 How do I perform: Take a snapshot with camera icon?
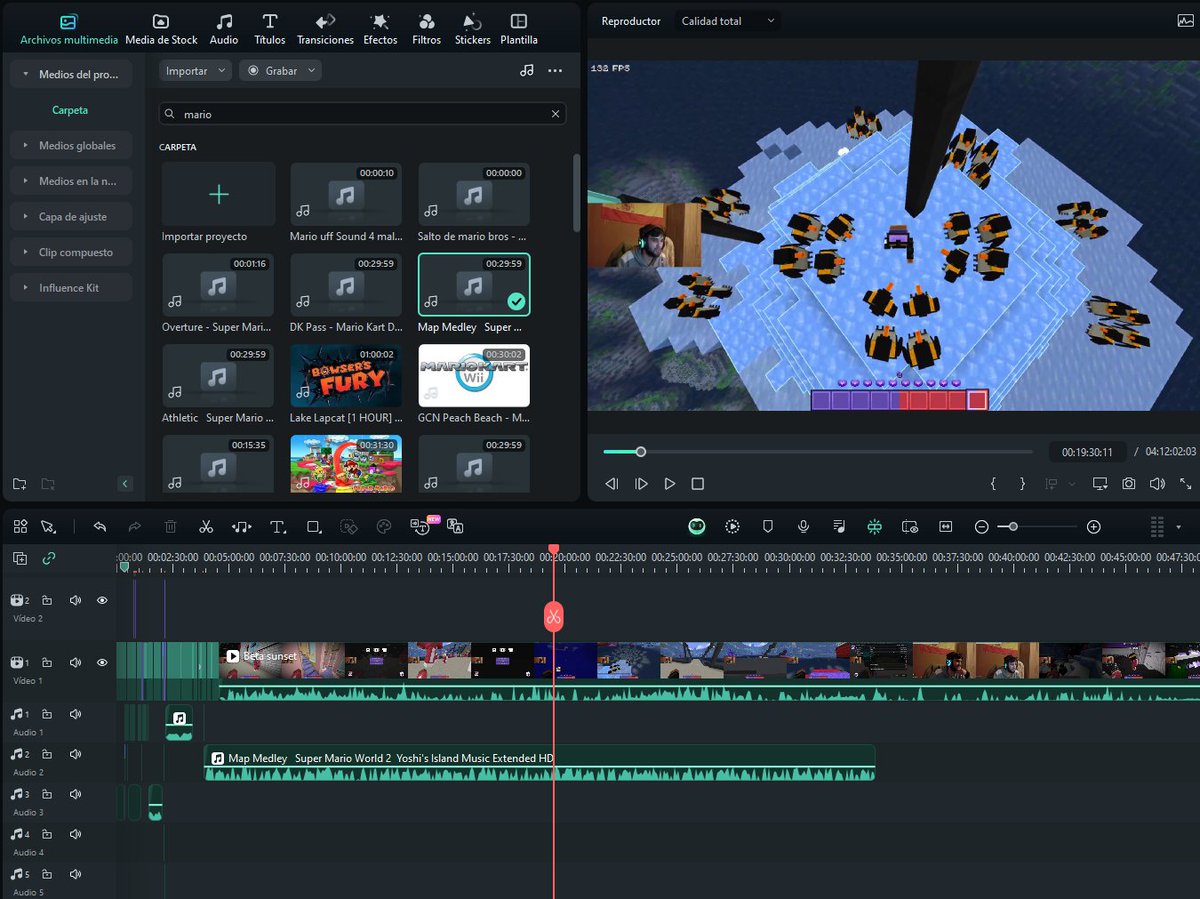(x=1128, y=484)
